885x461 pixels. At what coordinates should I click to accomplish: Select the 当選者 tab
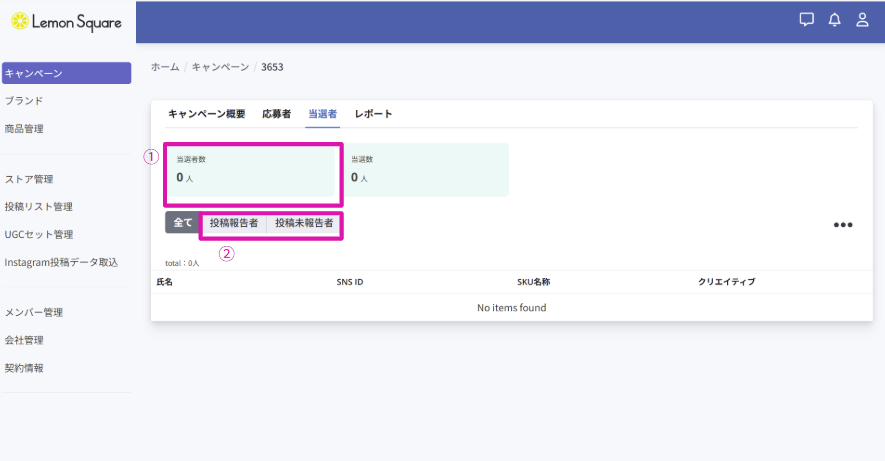click(x=322, y=114)
